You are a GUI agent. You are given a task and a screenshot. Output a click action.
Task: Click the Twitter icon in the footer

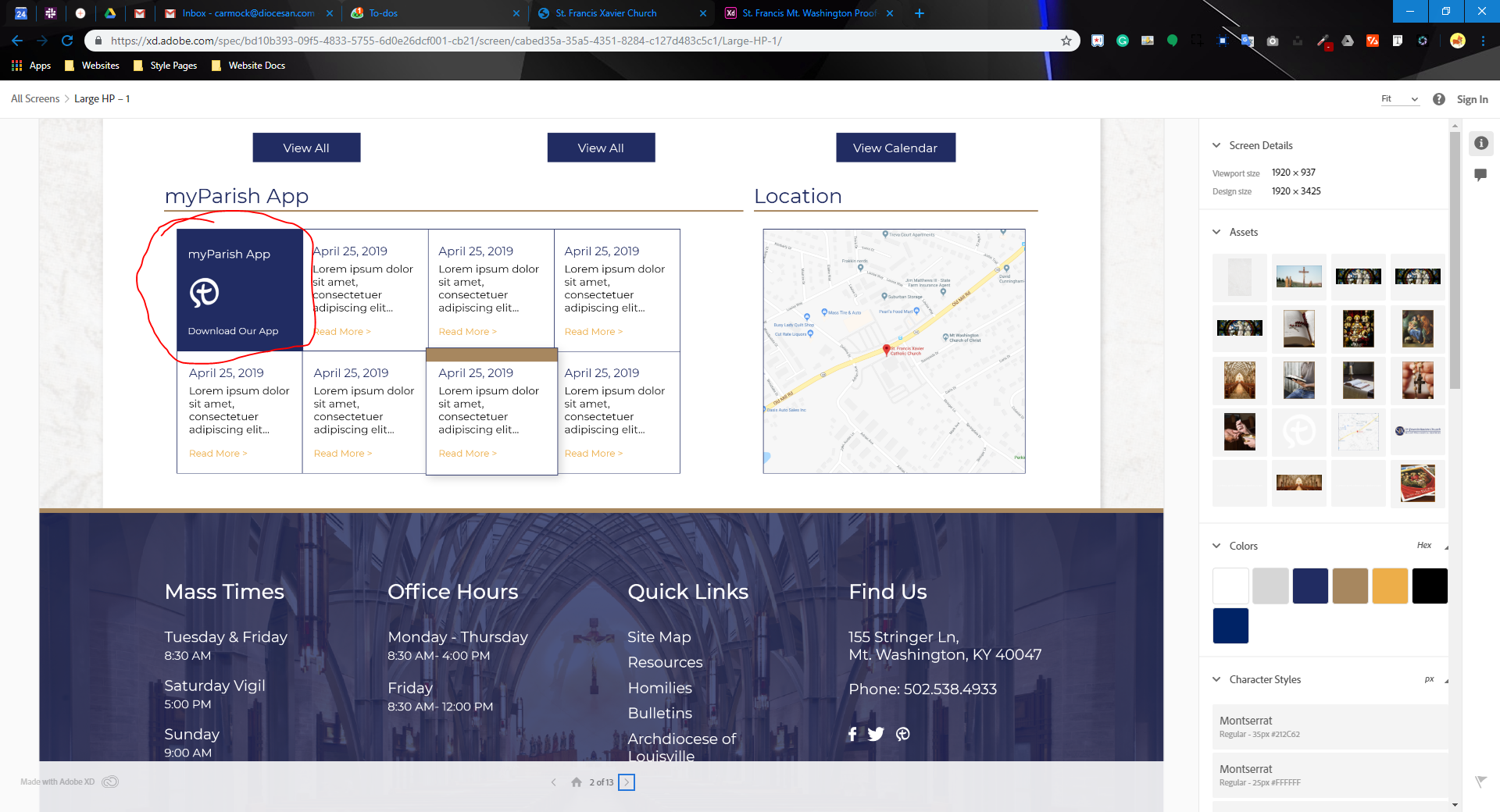[x=876, y=734]
